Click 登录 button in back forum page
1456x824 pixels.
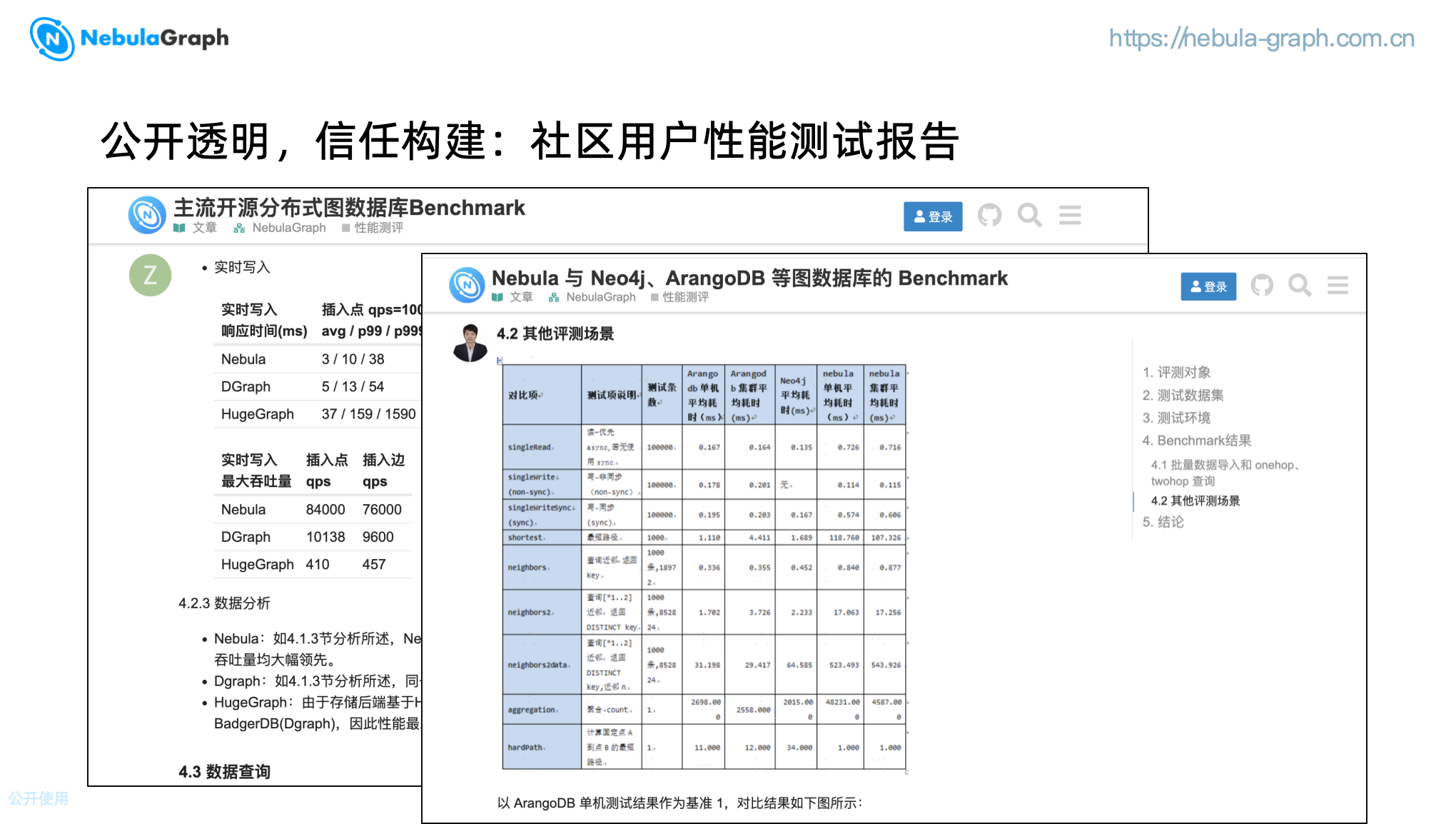click(932, 216)
